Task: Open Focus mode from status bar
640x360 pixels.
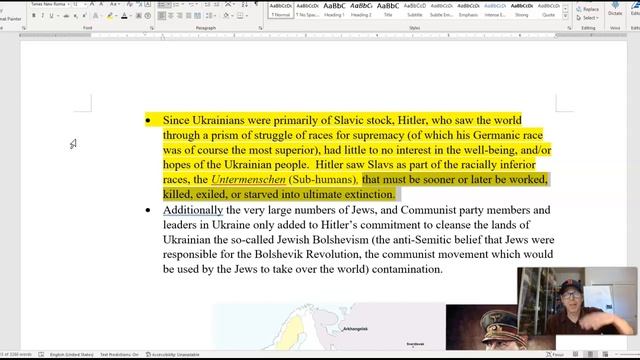Action: pos(555,354)
